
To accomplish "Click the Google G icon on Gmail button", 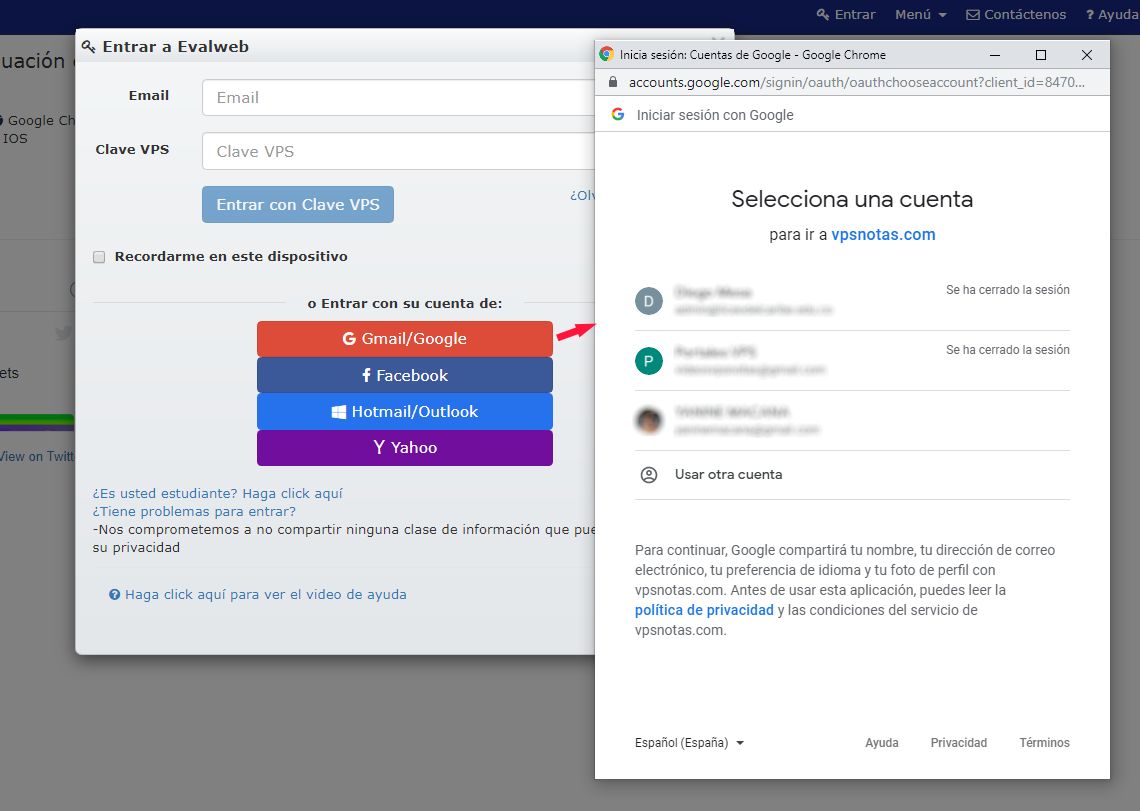I will [349, 339].
